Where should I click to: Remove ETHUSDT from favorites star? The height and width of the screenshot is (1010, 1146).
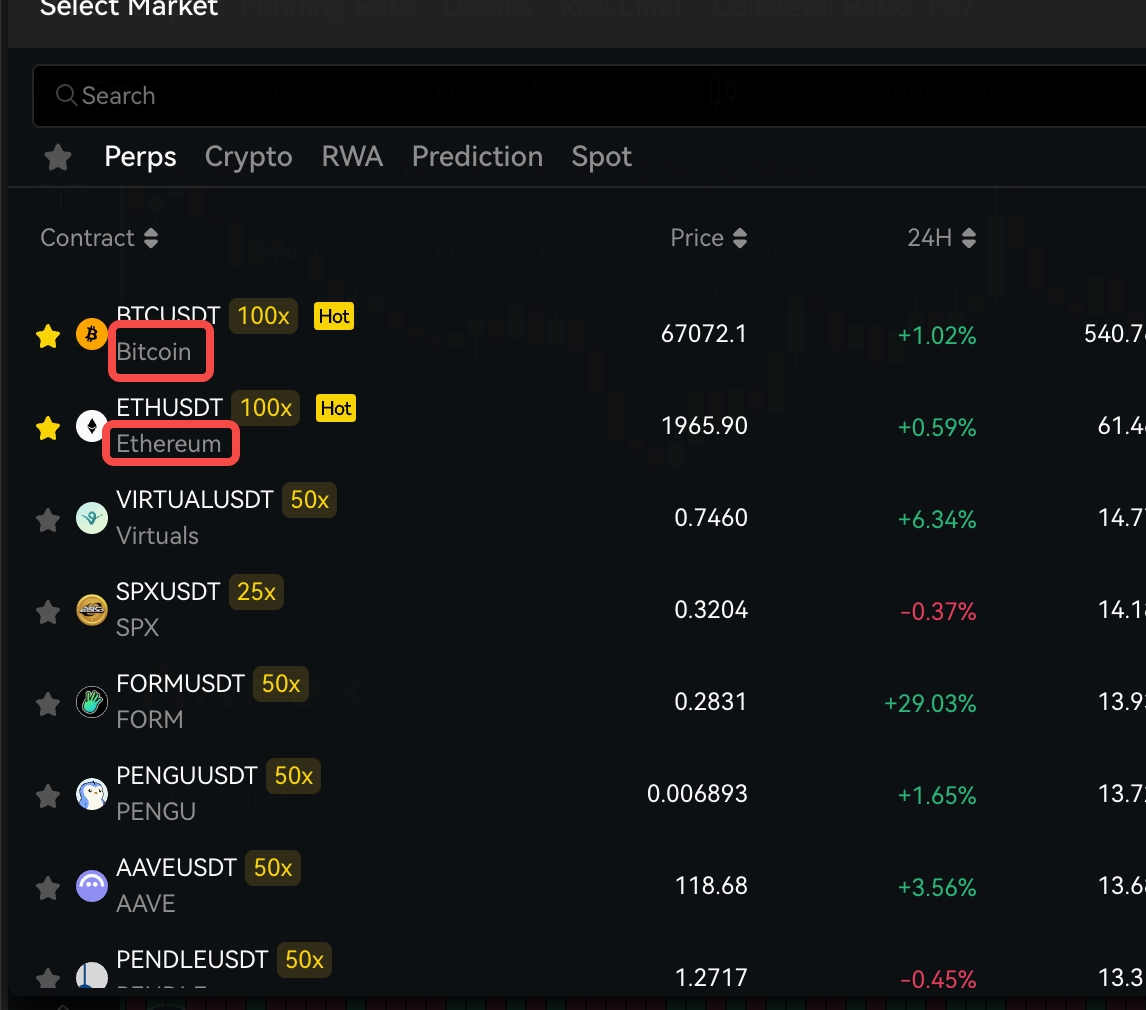(48, 428)
